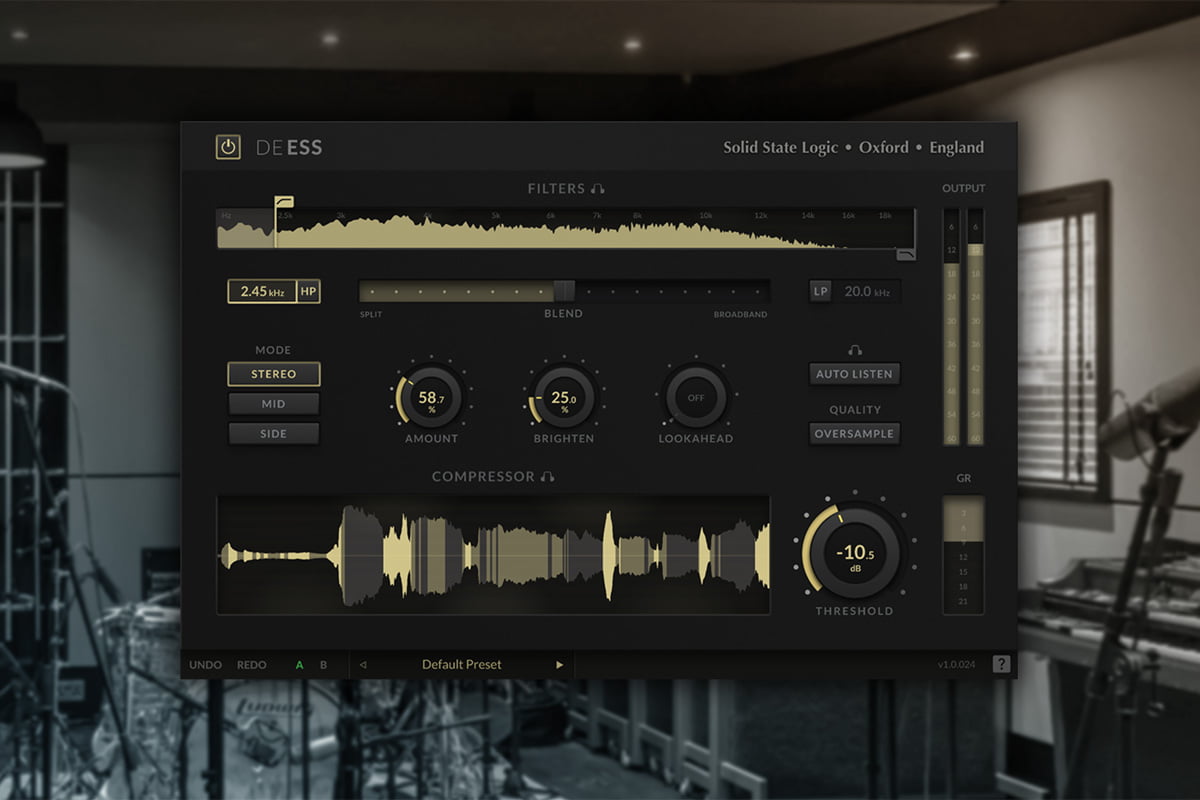
Task: Click the Lookahead knob
Action: click(696, 397)
